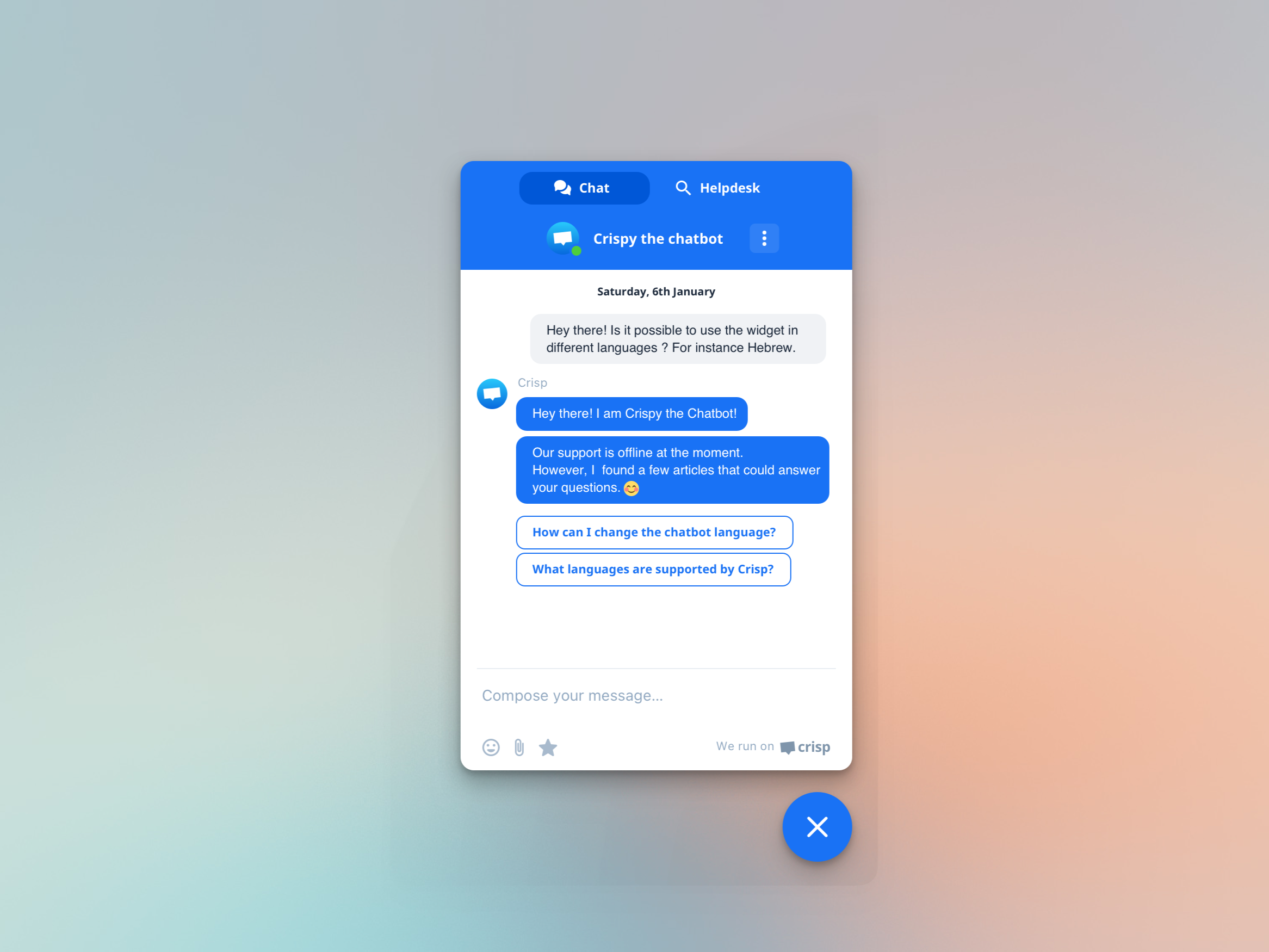The image size is (1269, 952).
Task: Click the attachment paperclip icon
Action: pos(518,747)
